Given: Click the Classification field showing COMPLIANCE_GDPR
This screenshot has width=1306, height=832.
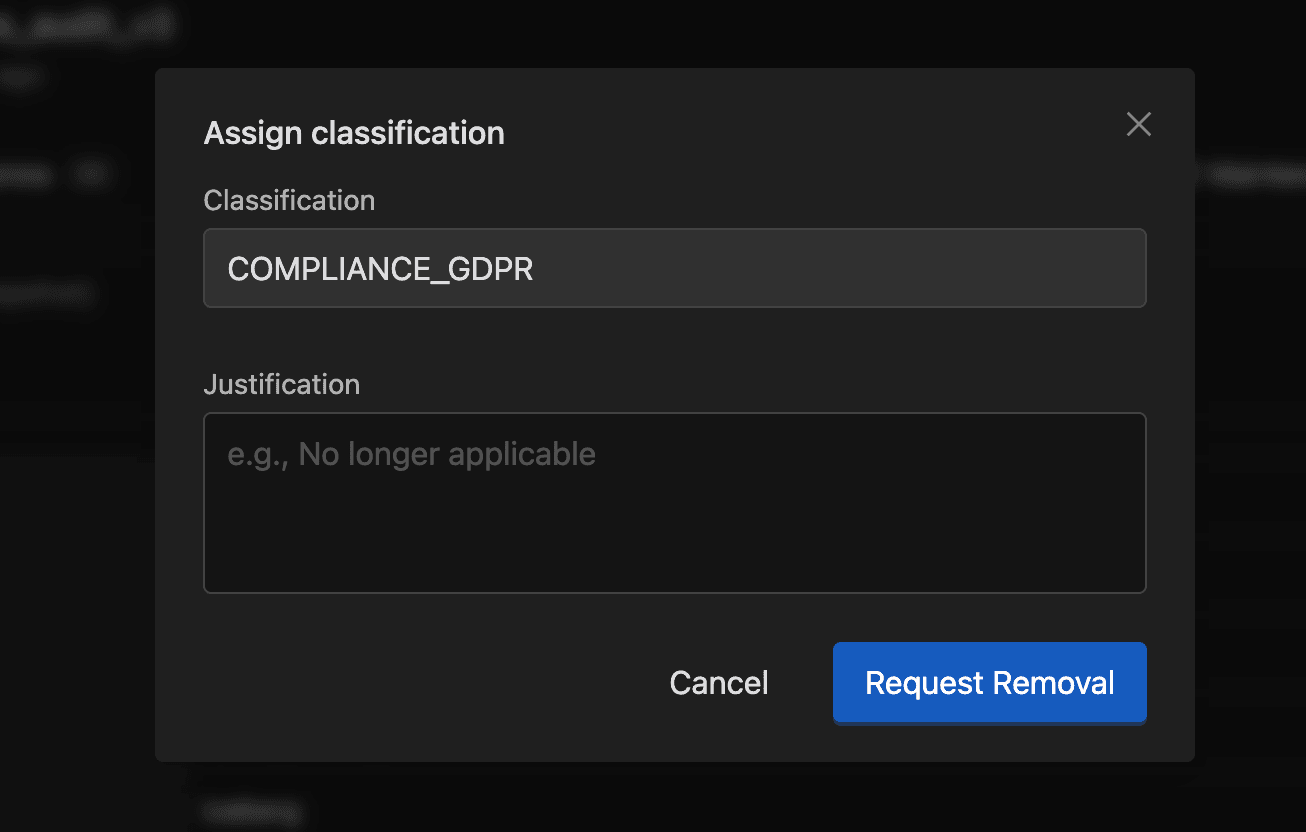Looking at the screenshot, I should tap(674, 268).
